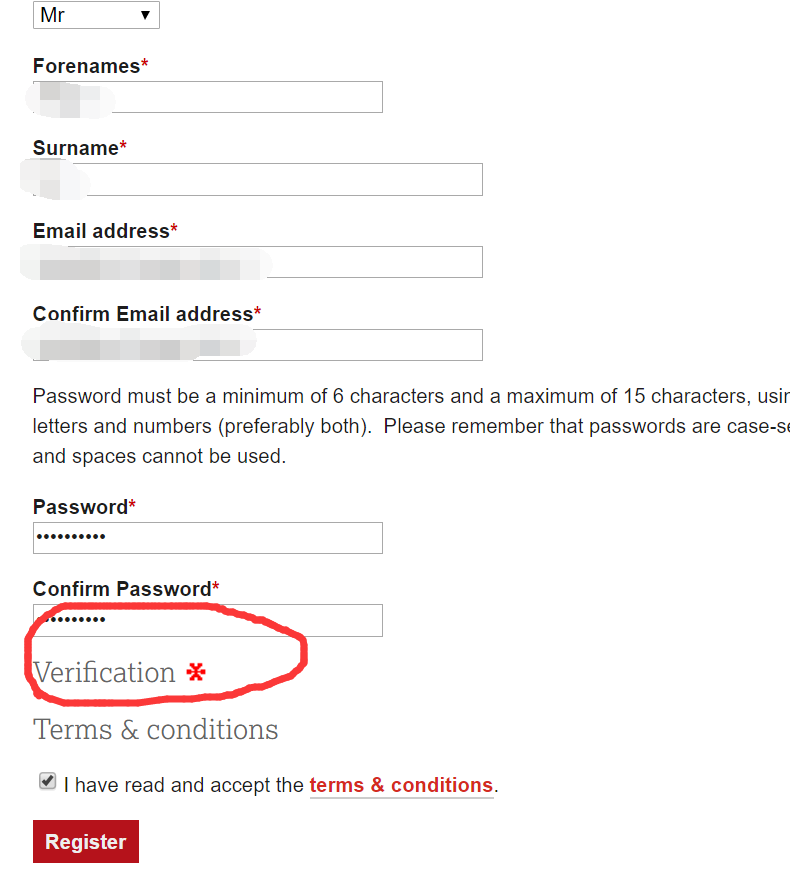Click the Terms & conditions section heading
This screenshot has width=790, height=882.
pyautogui.click(x=156, y=729)
